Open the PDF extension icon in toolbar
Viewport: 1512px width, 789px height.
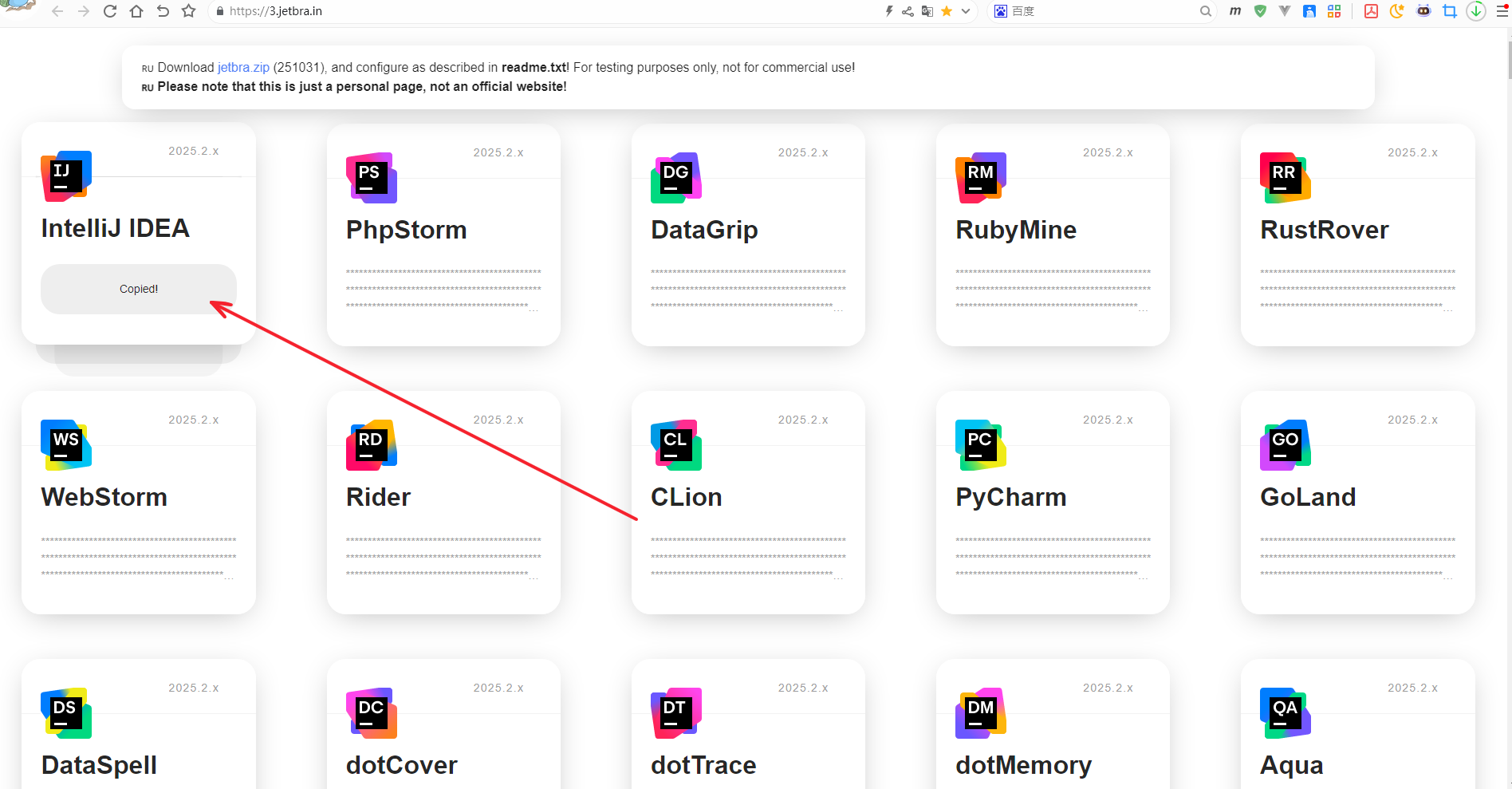(1371, 11)
